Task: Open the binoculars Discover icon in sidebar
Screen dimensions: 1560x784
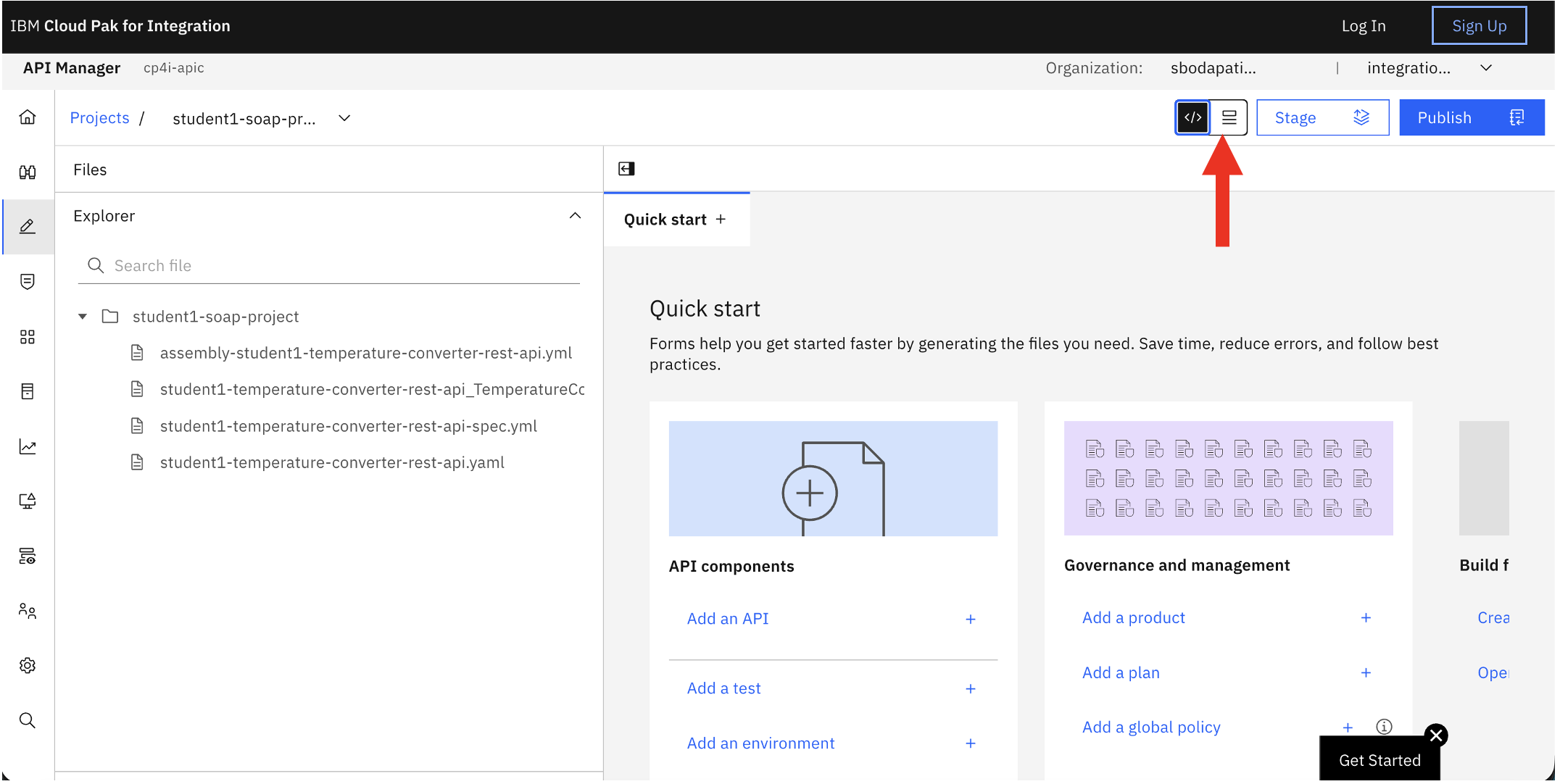Action: [28, 172]
